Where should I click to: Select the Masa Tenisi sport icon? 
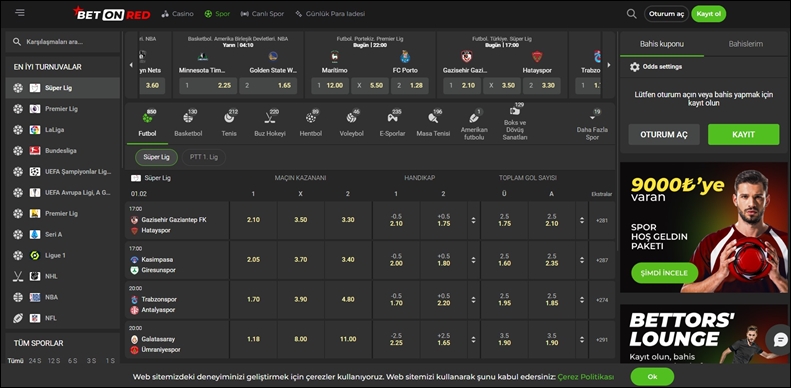point(433,118)
